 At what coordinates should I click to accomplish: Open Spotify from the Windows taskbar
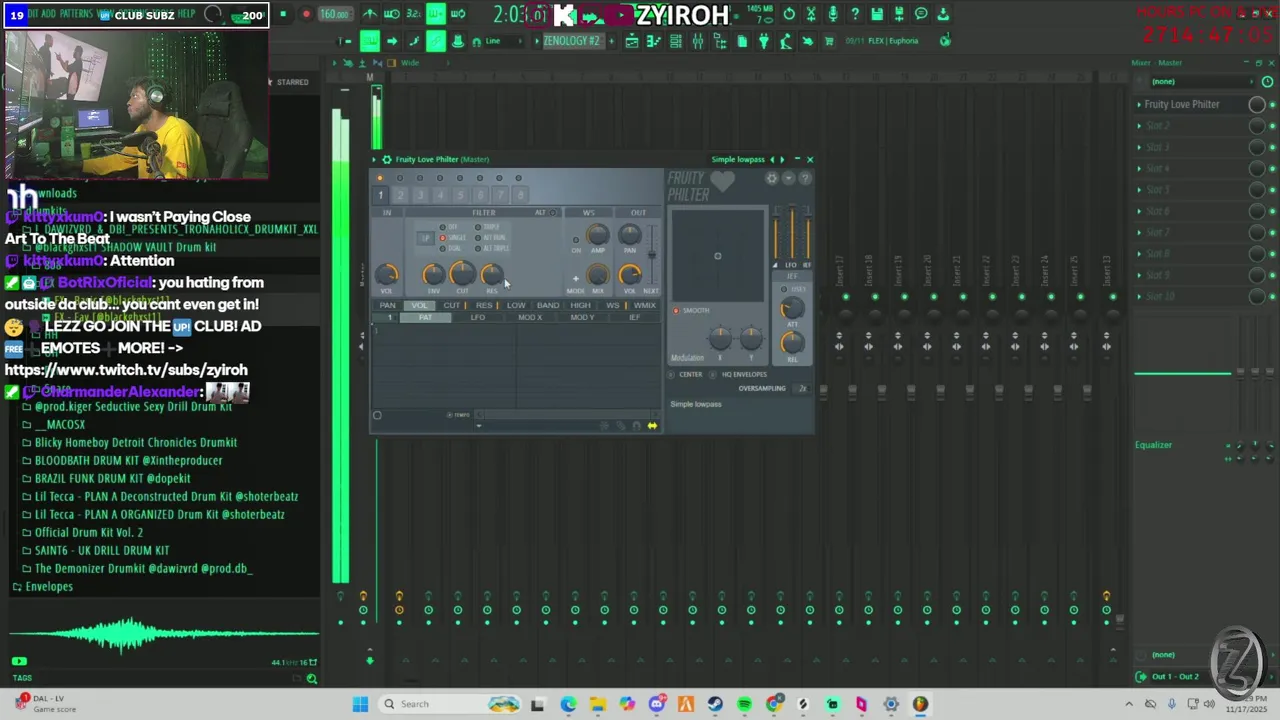[x=744, y=704]
